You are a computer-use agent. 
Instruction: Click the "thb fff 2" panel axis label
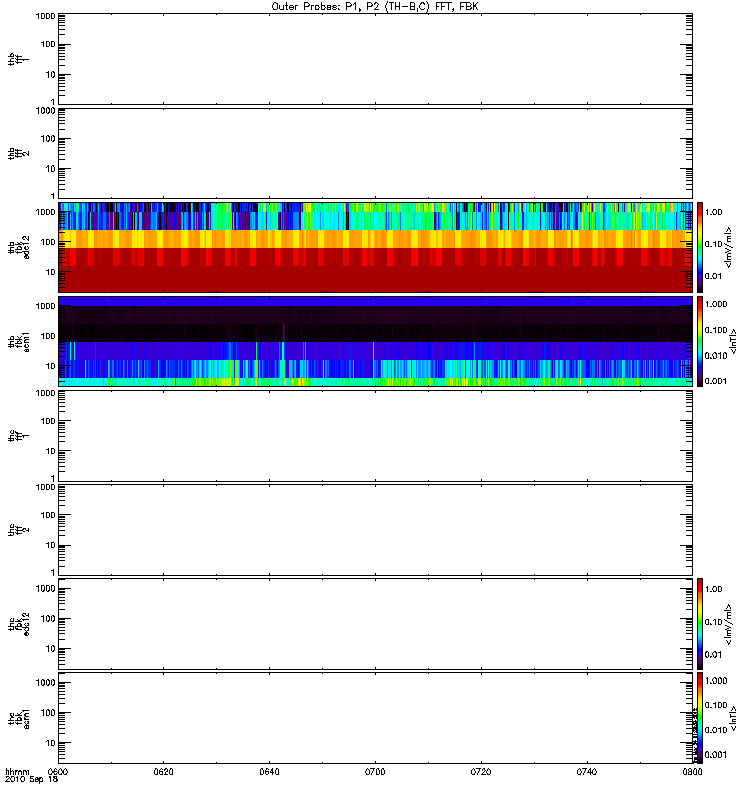(x=18, y=153)
